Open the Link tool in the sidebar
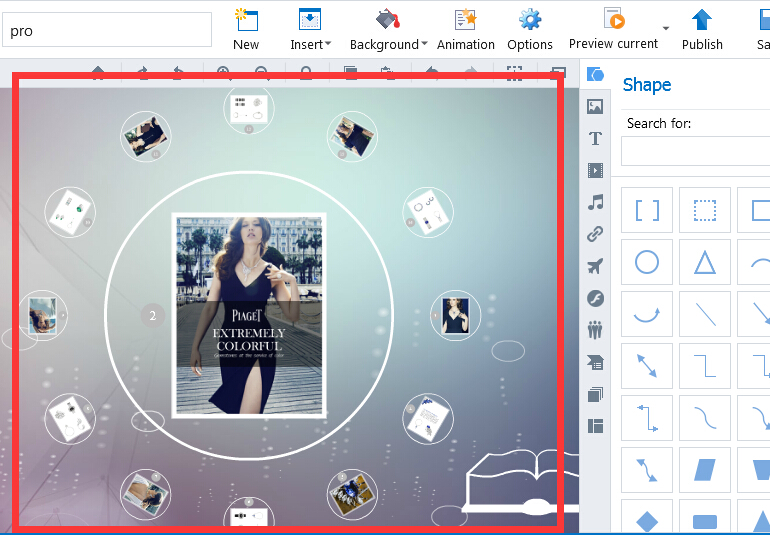Viewport: 770px width, 535px height. click(x=595, y=234)
